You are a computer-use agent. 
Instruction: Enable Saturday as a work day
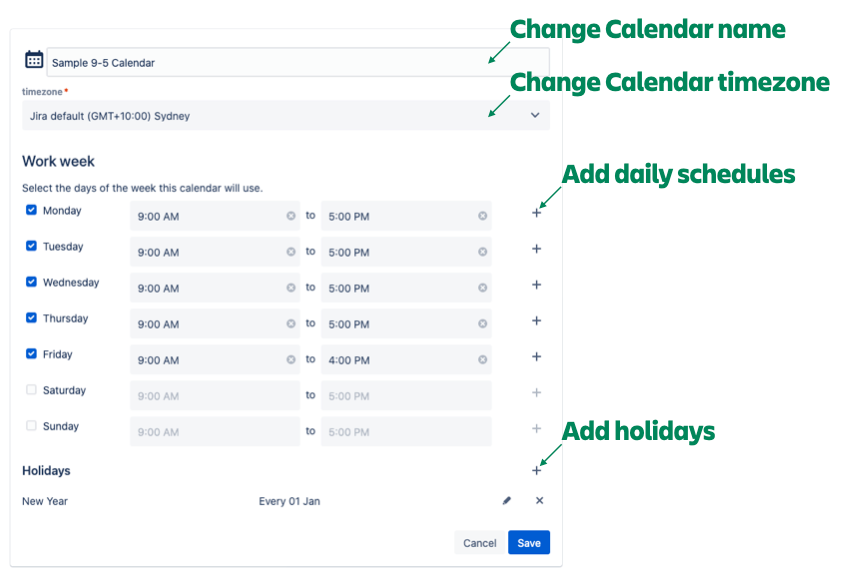coord(32,391)
